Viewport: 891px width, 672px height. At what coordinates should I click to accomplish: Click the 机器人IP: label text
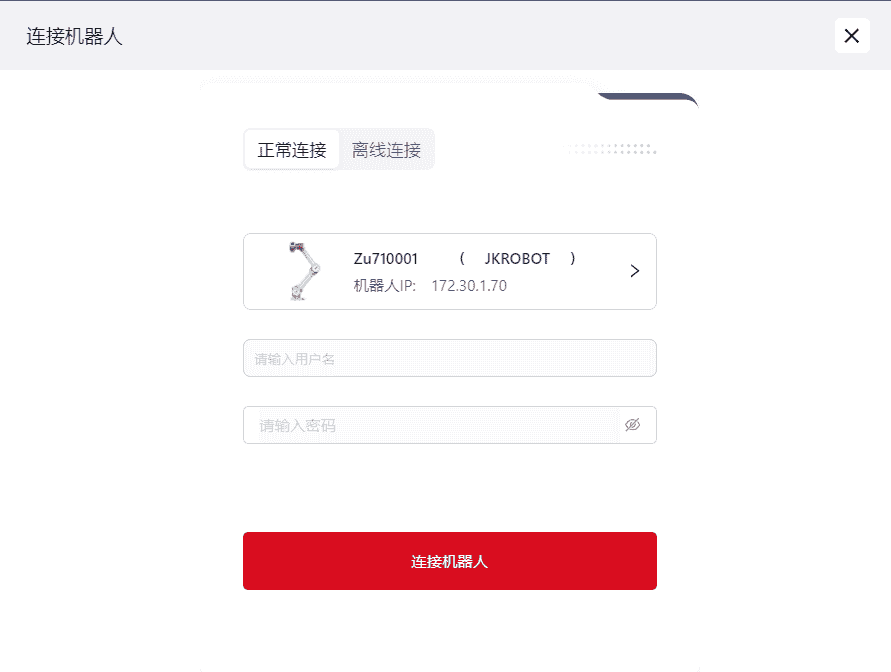click(x=385, y=286)
